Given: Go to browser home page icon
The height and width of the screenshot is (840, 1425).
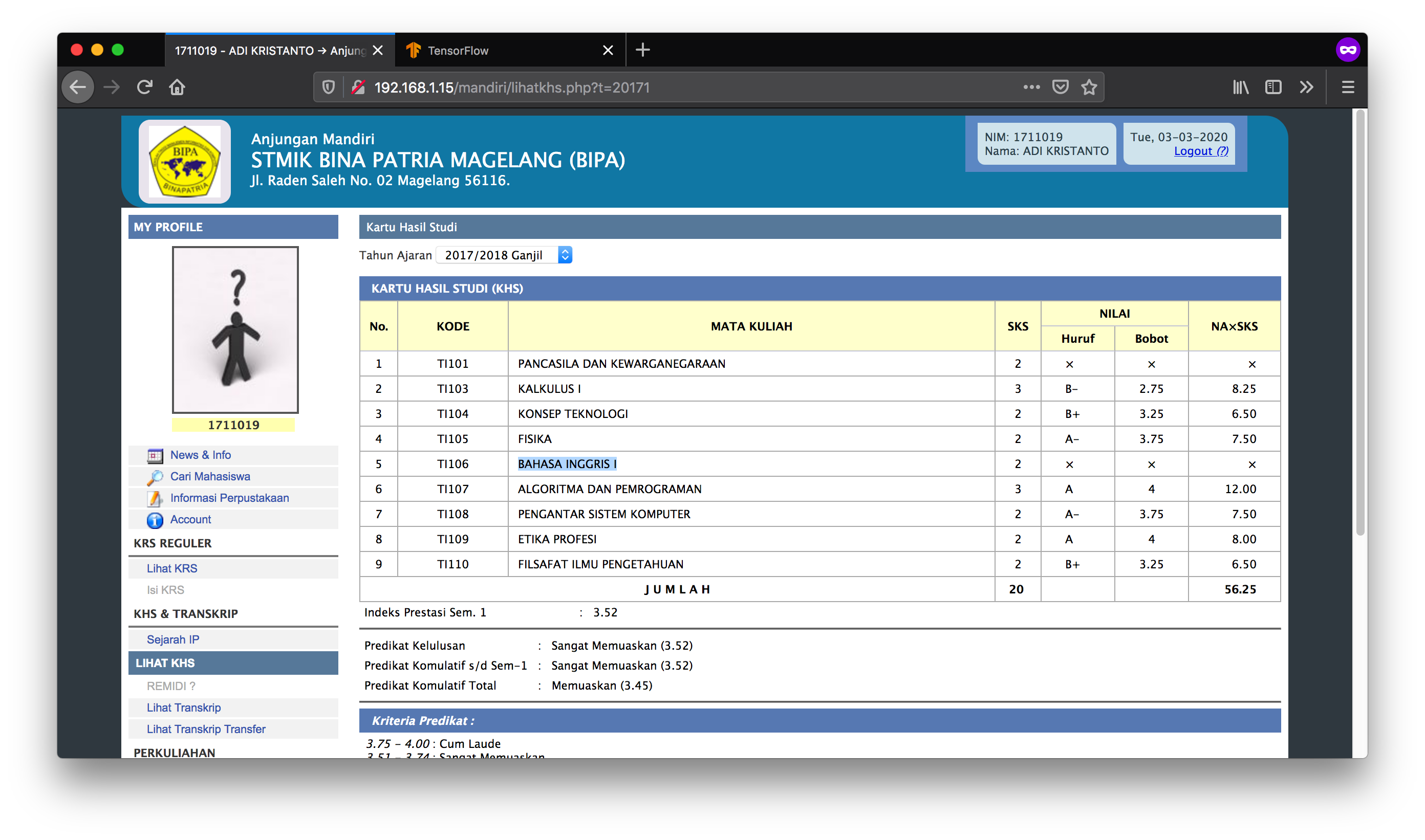Looking at the screenshot, I should point(177,87).
